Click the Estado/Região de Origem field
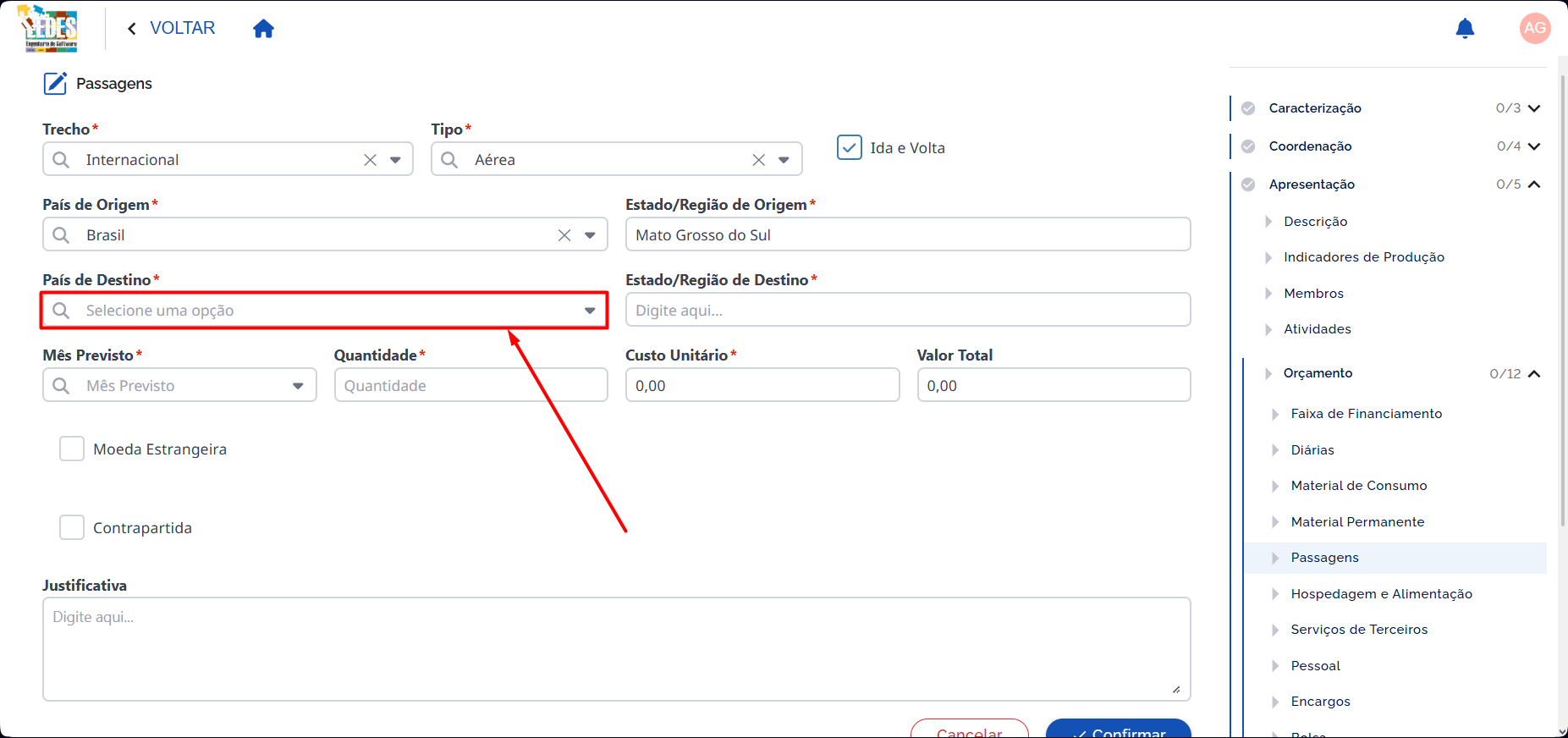The height and width of the screenshot is (738, 1568). pyautogui.click(x=908, y=234)
